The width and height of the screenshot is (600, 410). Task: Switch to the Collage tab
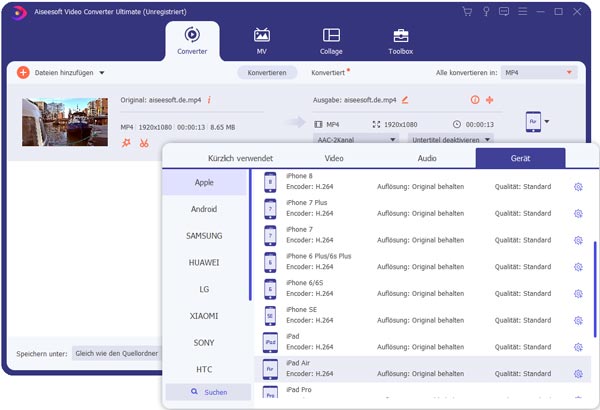coord(331,41)
